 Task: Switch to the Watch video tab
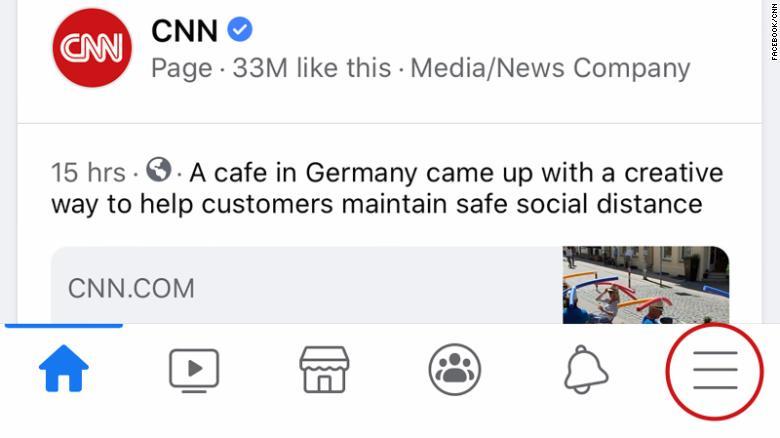(x=193, y=371)
